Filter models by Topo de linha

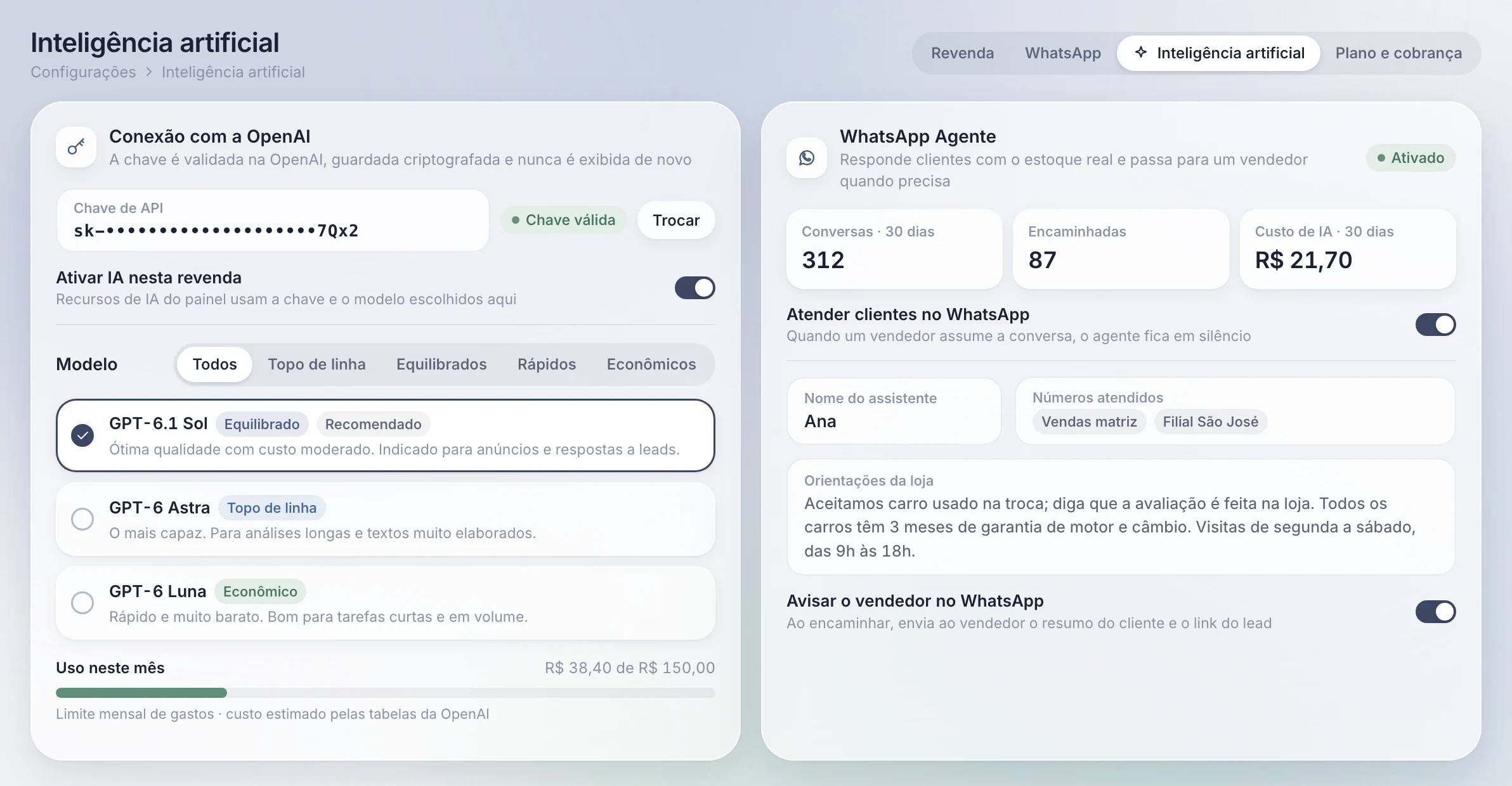tap(316, 364)
